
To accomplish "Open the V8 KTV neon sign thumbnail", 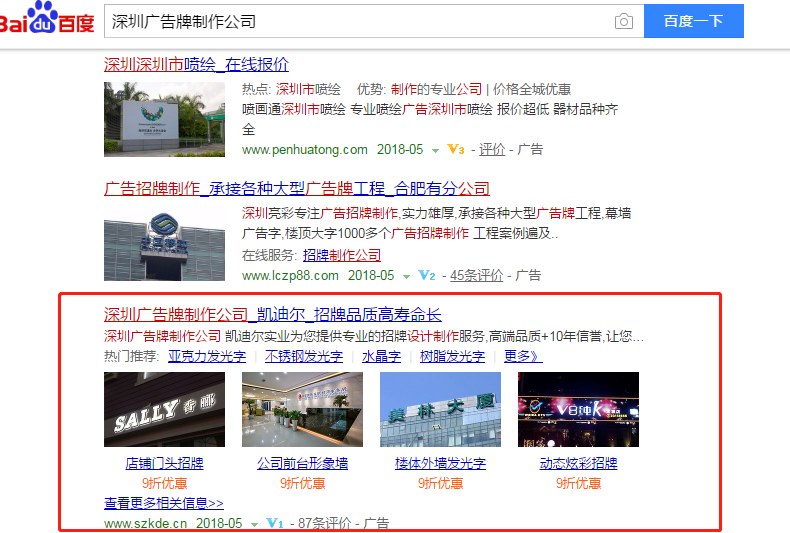I will click(x=578, y=410).
